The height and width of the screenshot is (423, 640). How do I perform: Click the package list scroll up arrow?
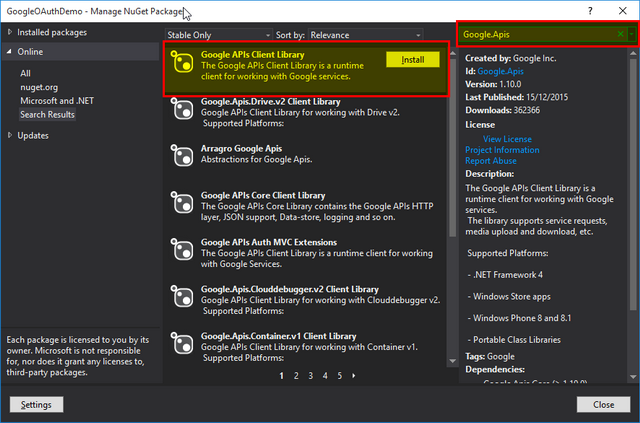click(452, 53)
